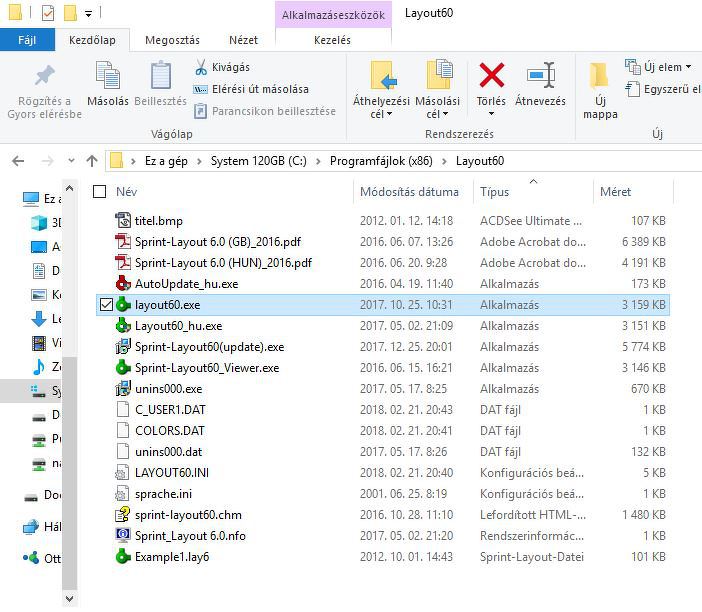Click the Átnevezés rename icon
The width and height of the screenshot is (702, 612).
[541, 75]
